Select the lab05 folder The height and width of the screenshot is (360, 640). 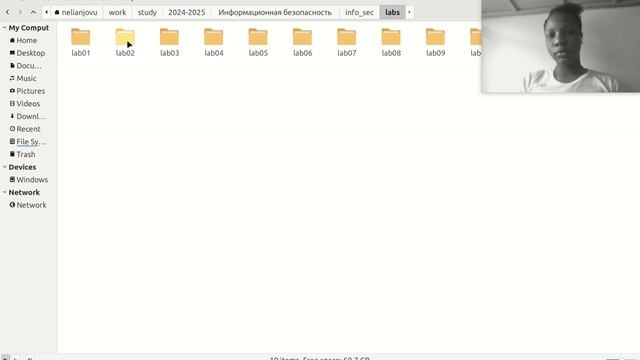(x=258, y=42)
